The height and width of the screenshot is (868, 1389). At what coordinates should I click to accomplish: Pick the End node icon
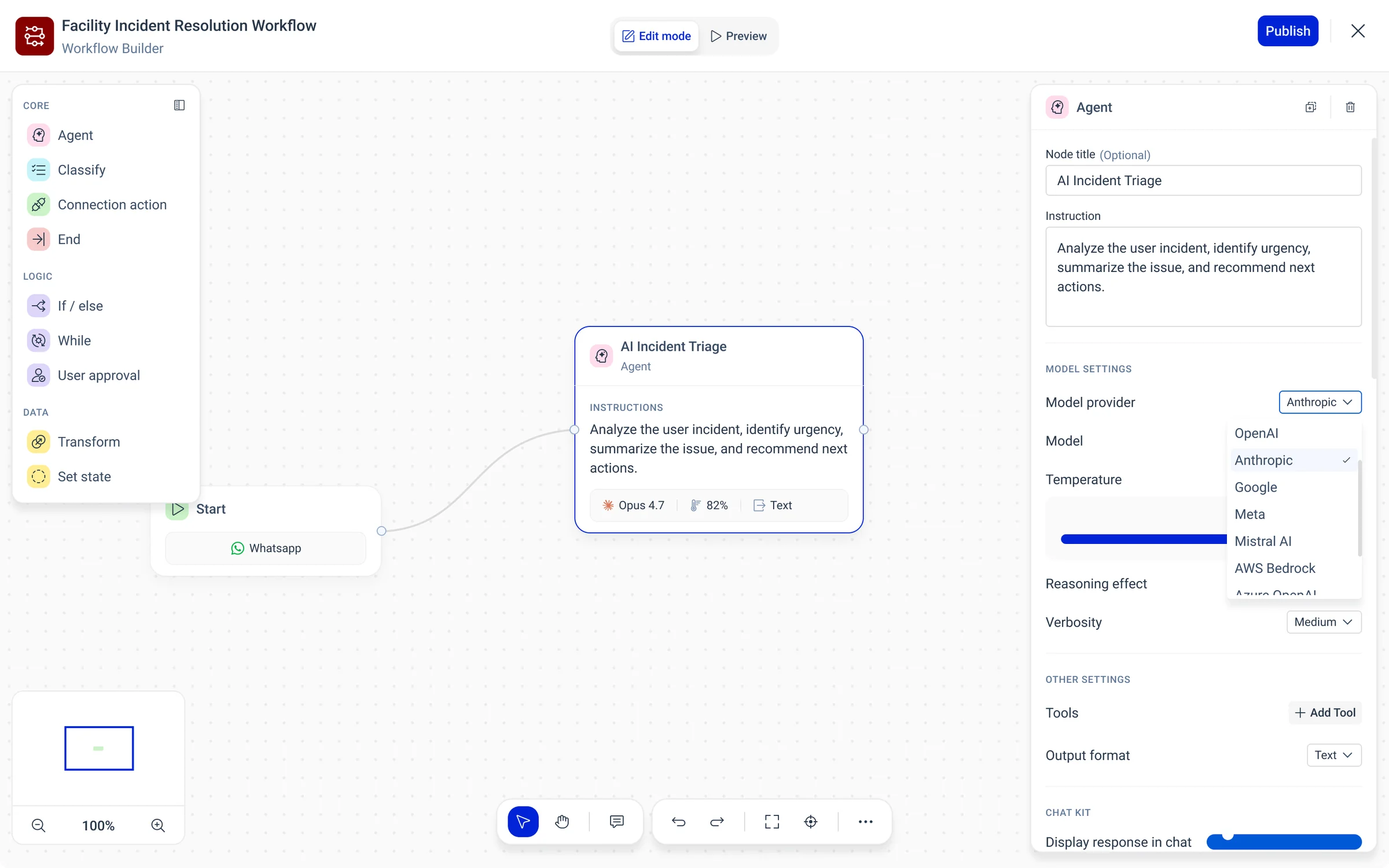point(39,239)
